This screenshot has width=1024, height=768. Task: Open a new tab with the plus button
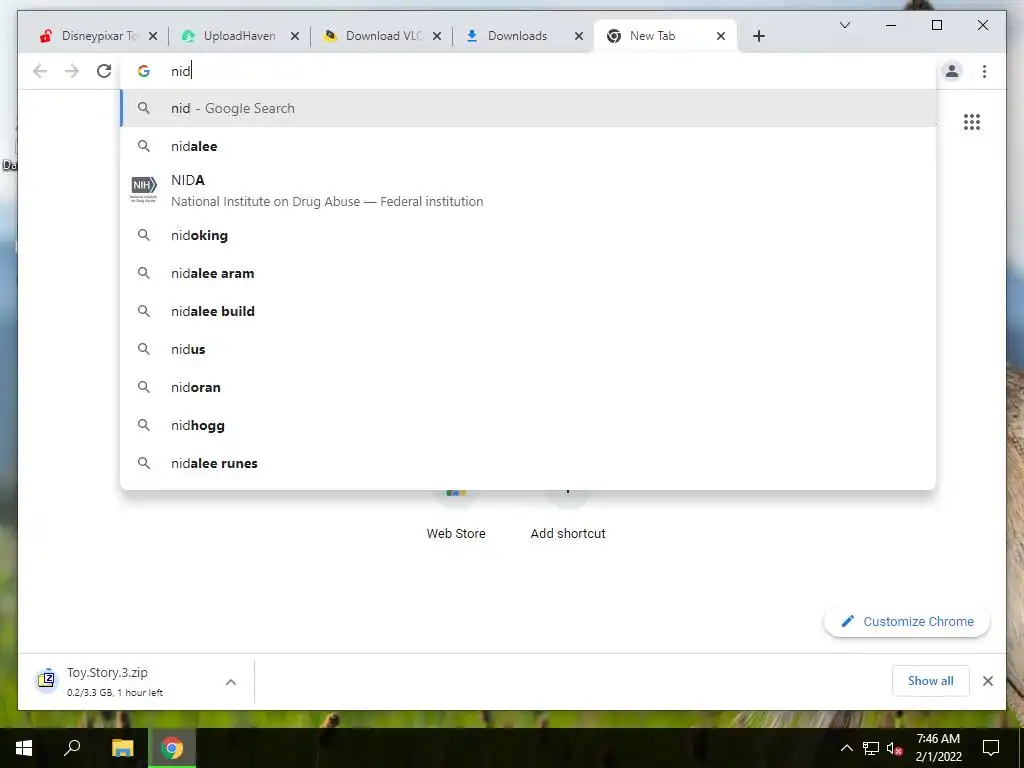(x=758, y=36)
